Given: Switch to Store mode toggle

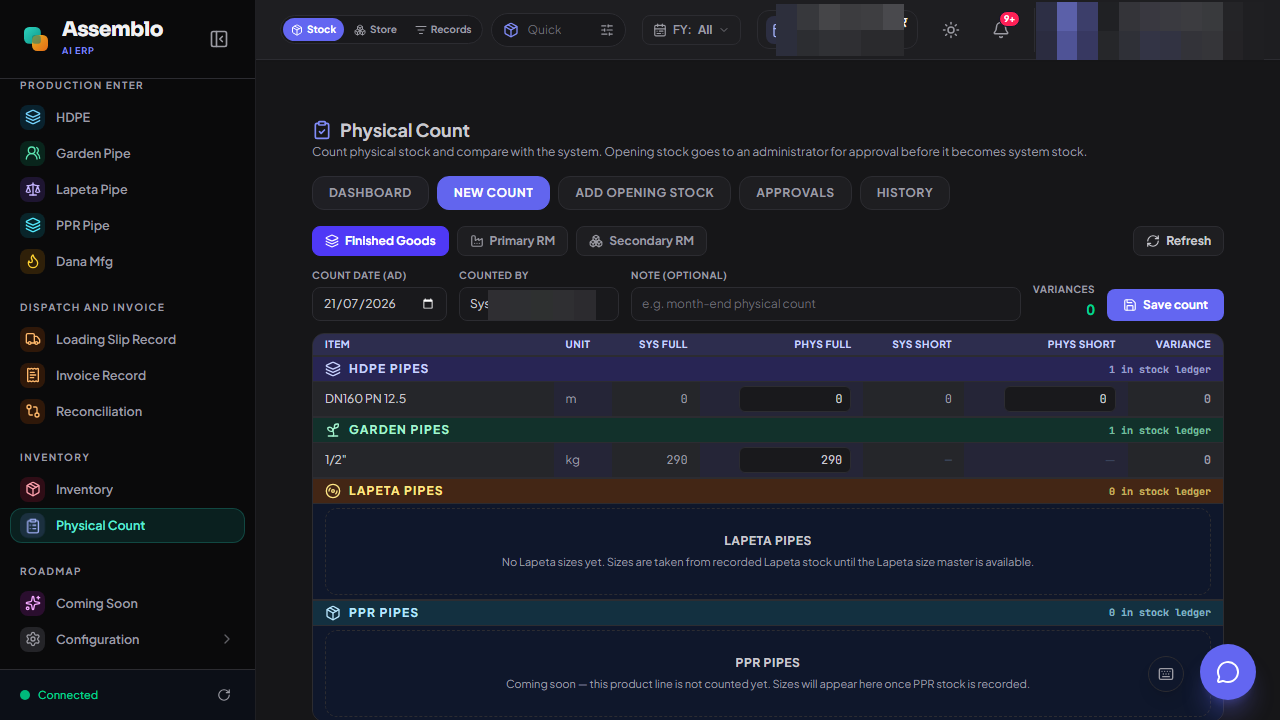Looking at the screenshot, I should click(x=376, y=30).
